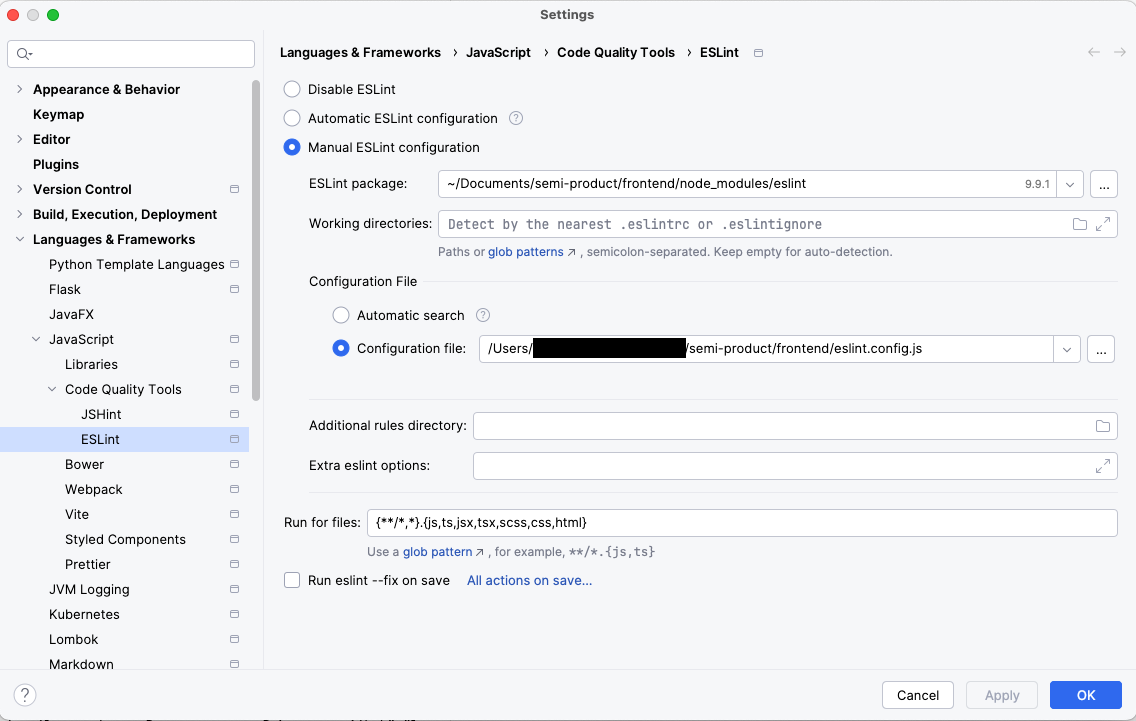Select the Disable ESLint radio button

point(292,89)
